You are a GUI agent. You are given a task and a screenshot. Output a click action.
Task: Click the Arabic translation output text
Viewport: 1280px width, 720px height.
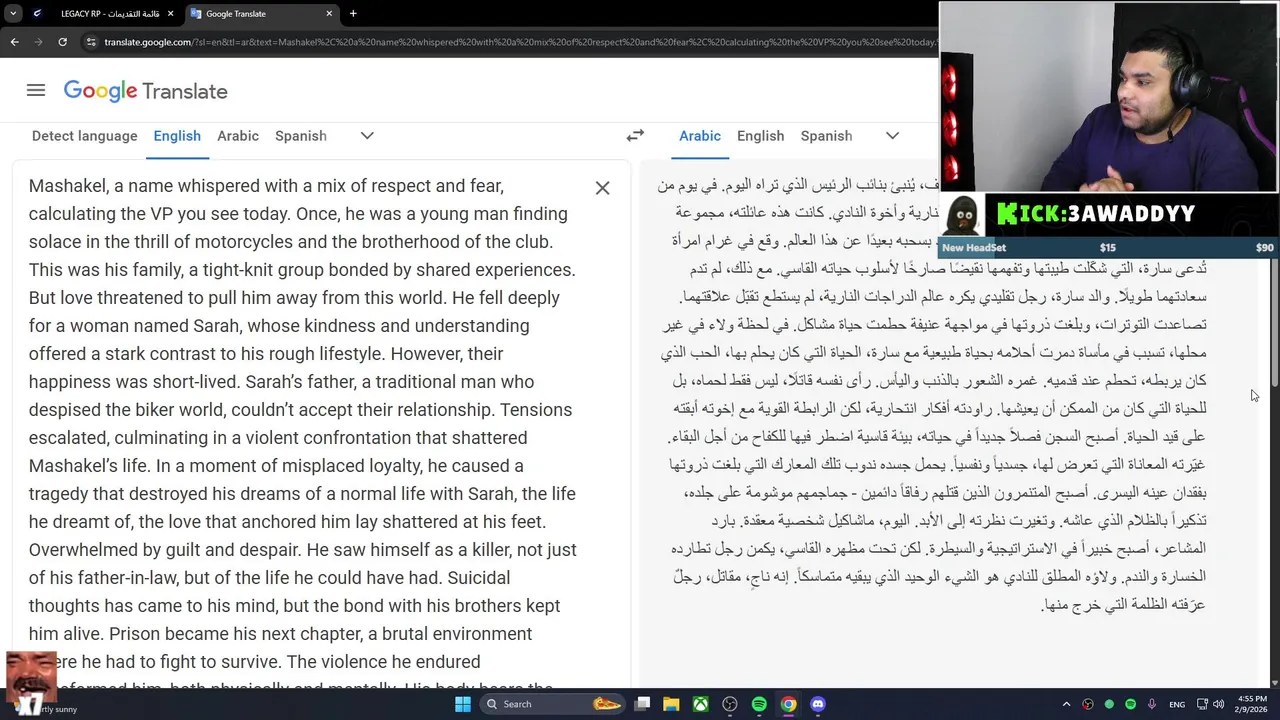coord(932,395)
